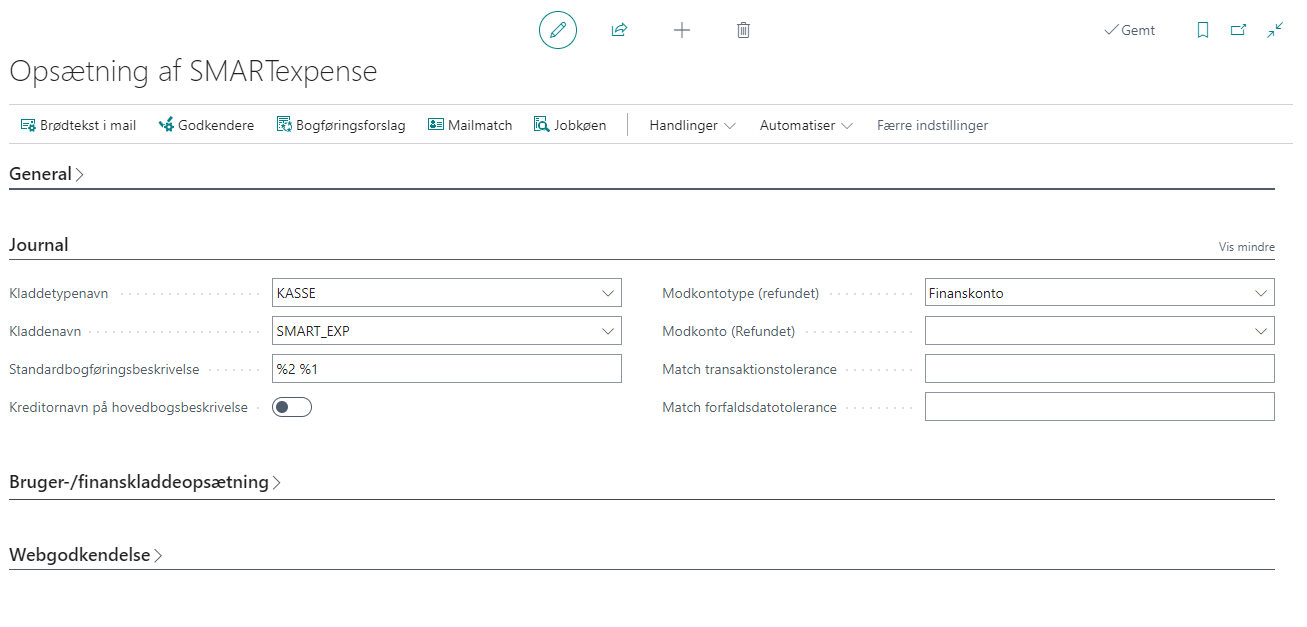Click the Vis mindre link
The image size is (1307, 627).
tap(1246, 247)
